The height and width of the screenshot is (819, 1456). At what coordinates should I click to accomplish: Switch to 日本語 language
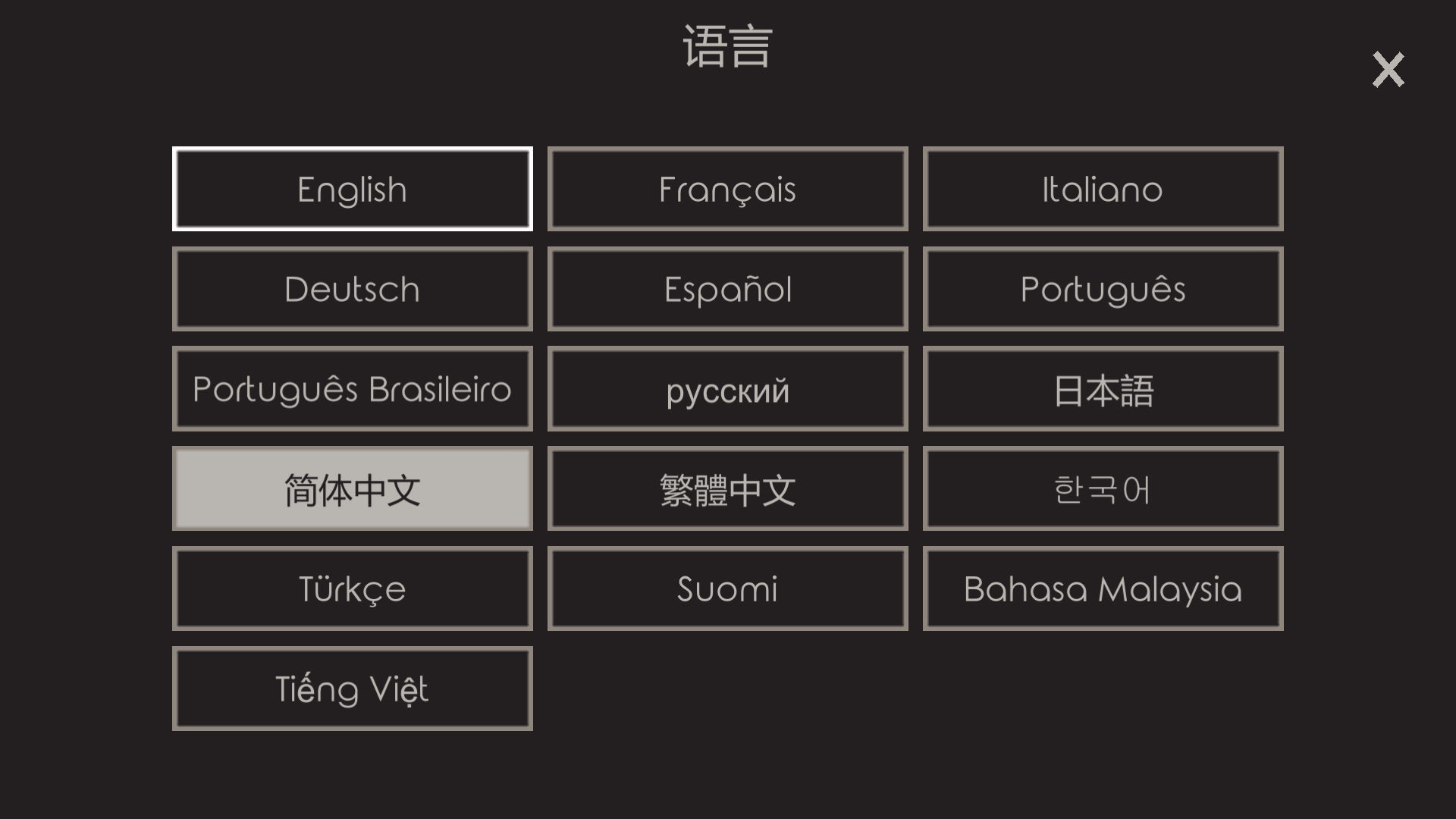click(x=1103, y=389)
